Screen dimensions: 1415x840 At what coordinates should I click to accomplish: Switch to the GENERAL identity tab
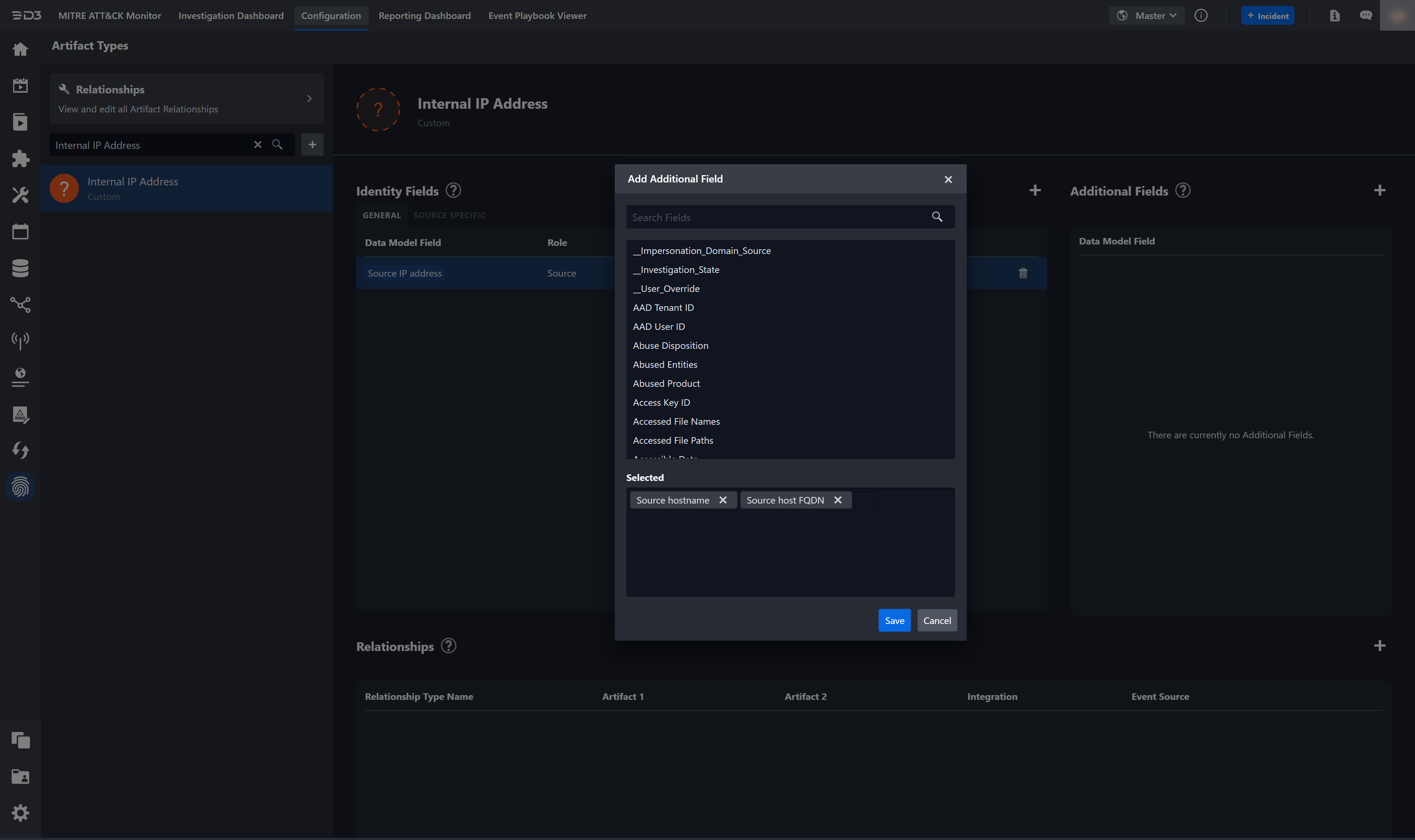pos(381,215)
